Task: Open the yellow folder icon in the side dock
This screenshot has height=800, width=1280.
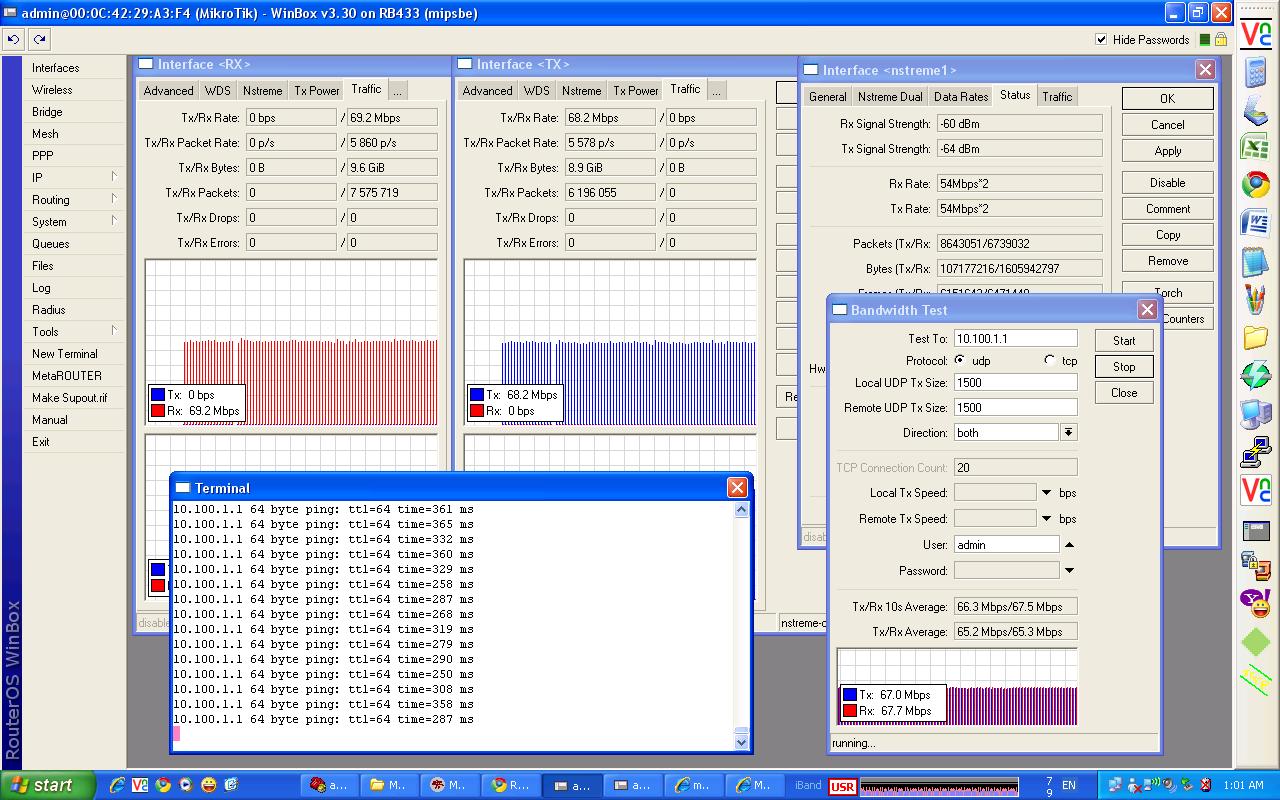Action: [x=1255, y=337]
